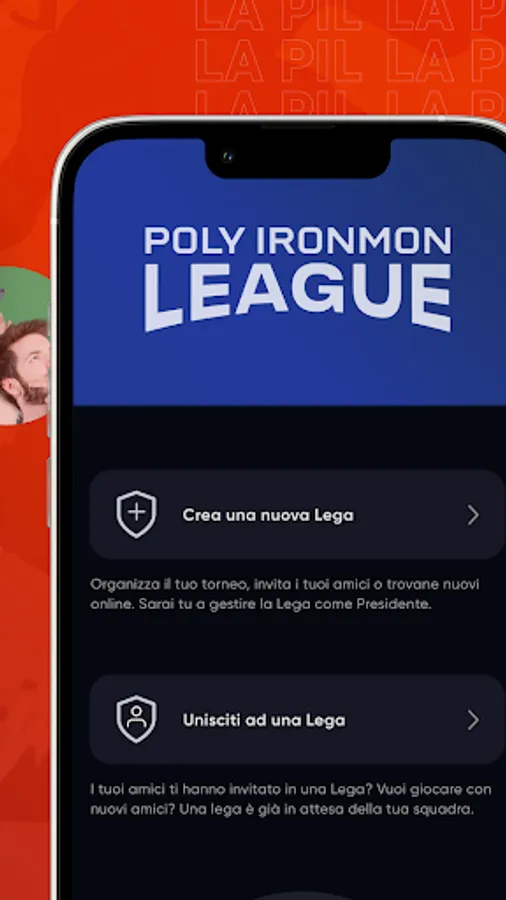This screenshot has width=506, height=900.
Task: Open chevron beside Crea una nuova Lega
Action: (x=473, y=515)
